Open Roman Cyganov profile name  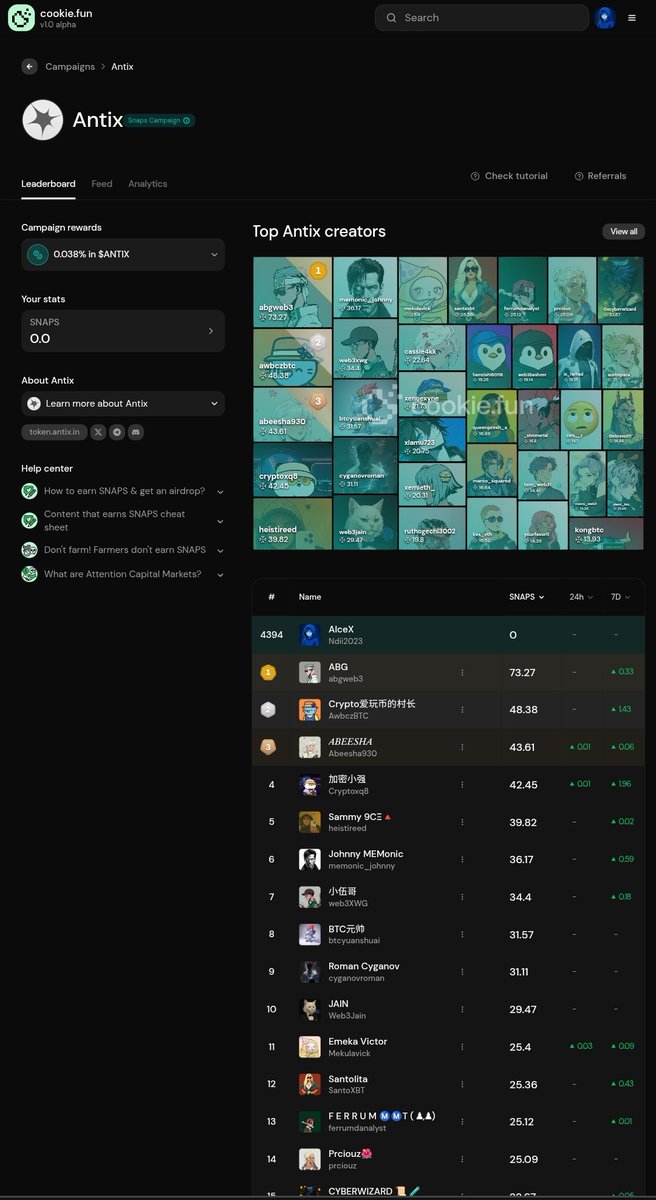click(364, 967)
